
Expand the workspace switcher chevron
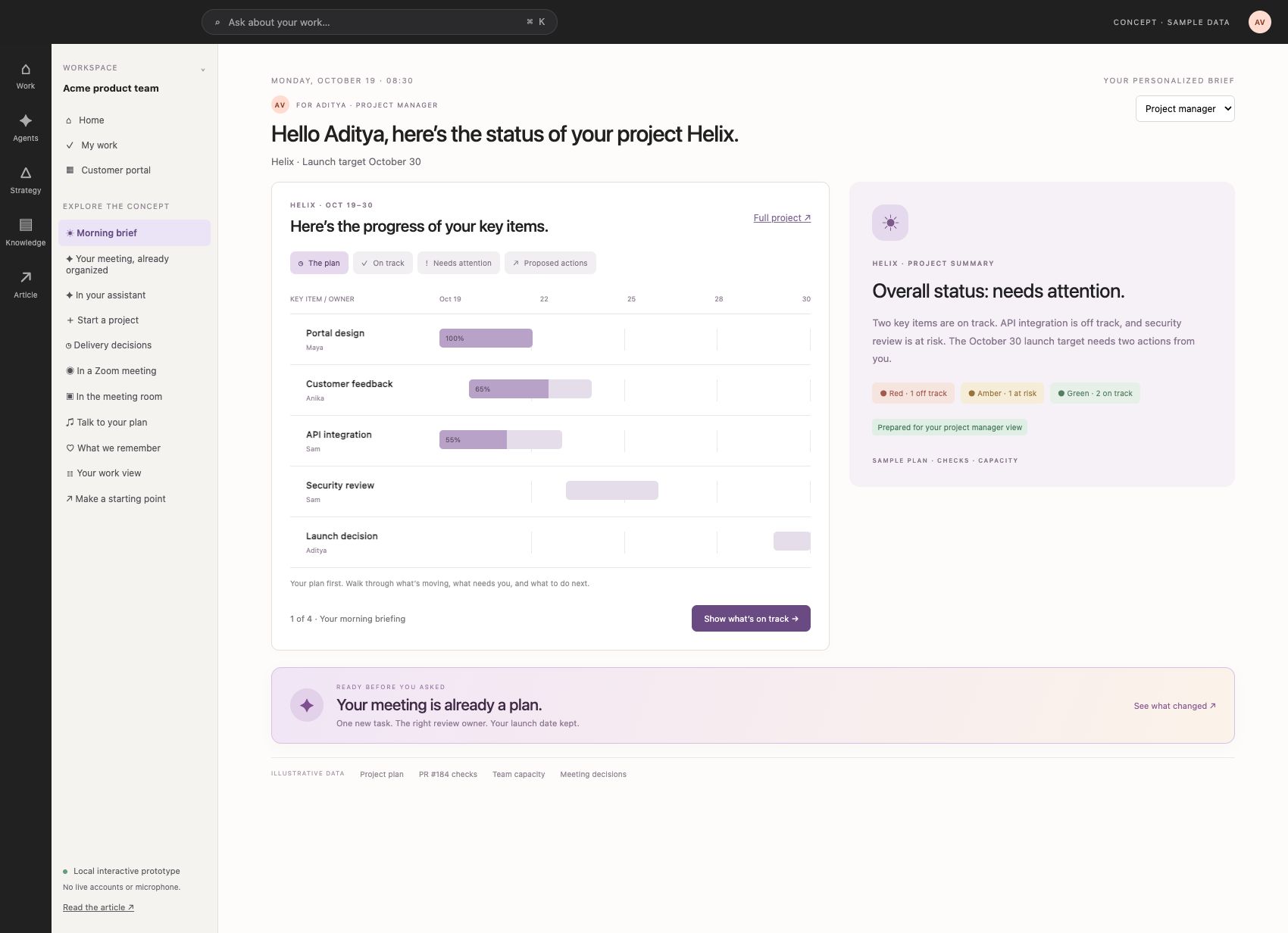(202, 70)
